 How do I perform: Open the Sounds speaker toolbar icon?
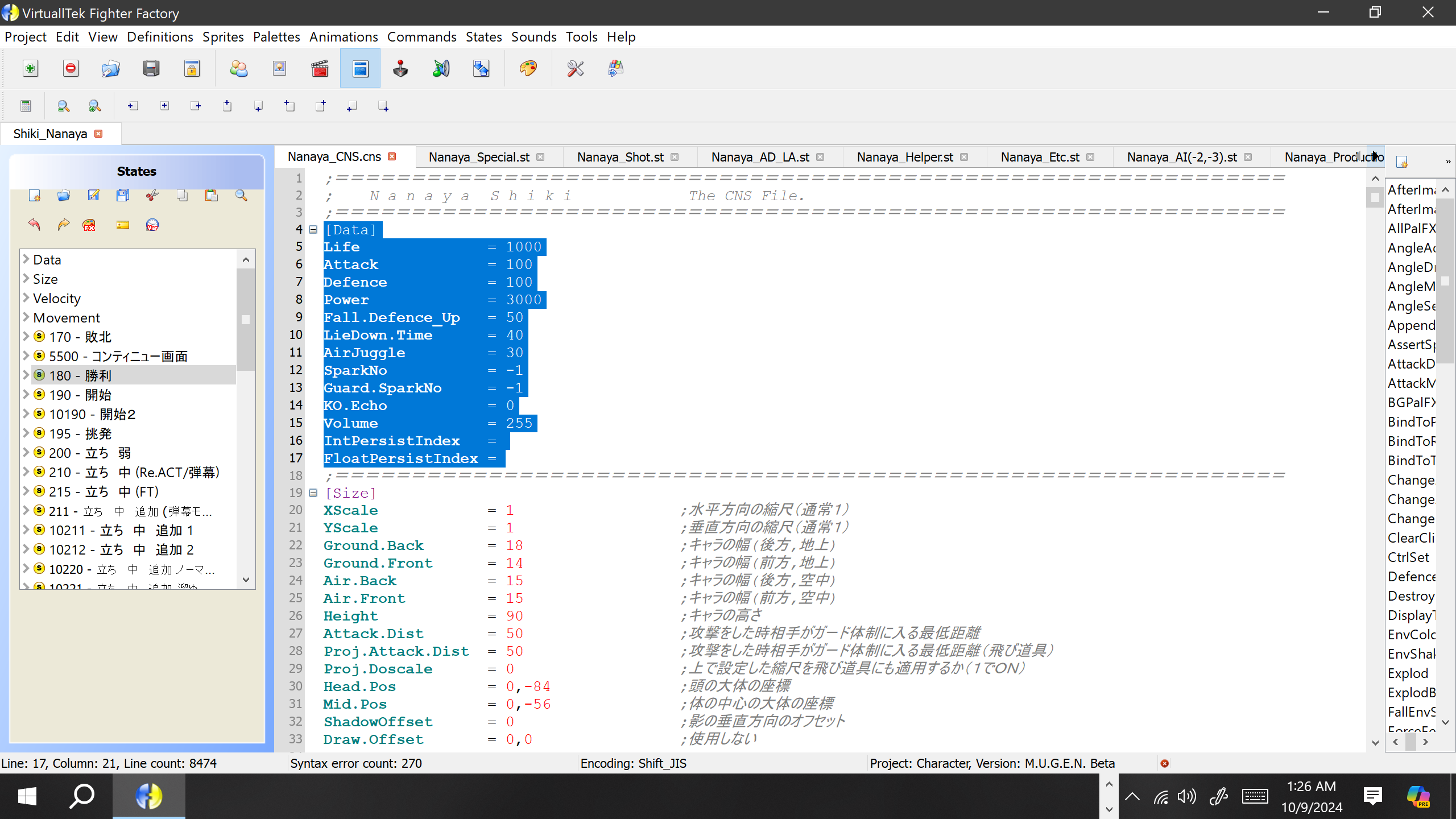[441, 69]
